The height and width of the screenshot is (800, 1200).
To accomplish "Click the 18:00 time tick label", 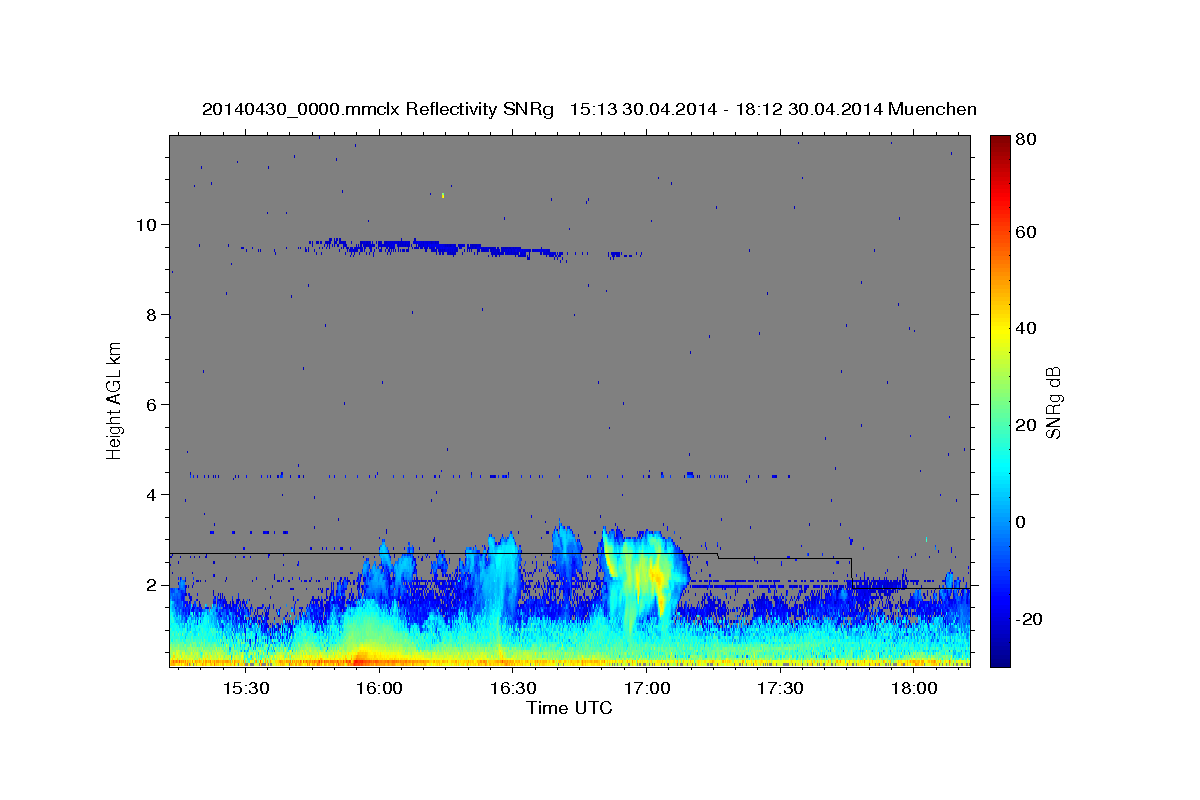I will click(x=913, y=688).
